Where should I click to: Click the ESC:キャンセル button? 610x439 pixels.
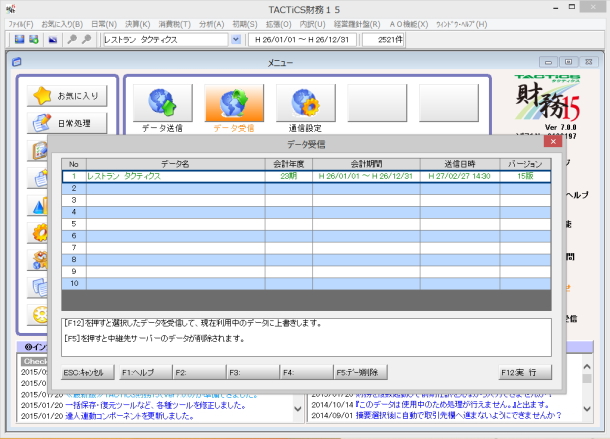pos(88,372)
